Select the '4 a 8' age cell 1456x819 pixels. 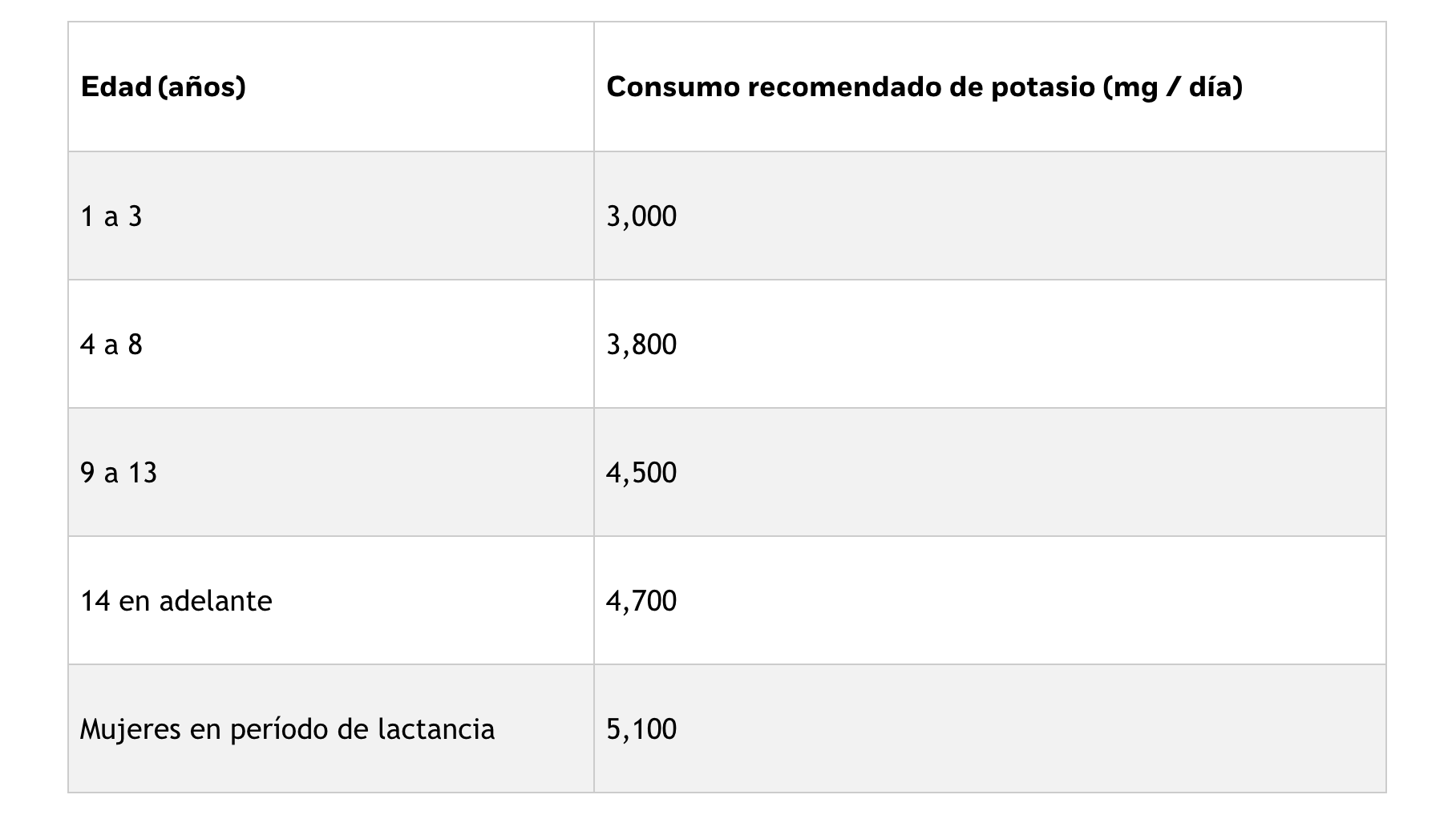(x=331, y=344)
